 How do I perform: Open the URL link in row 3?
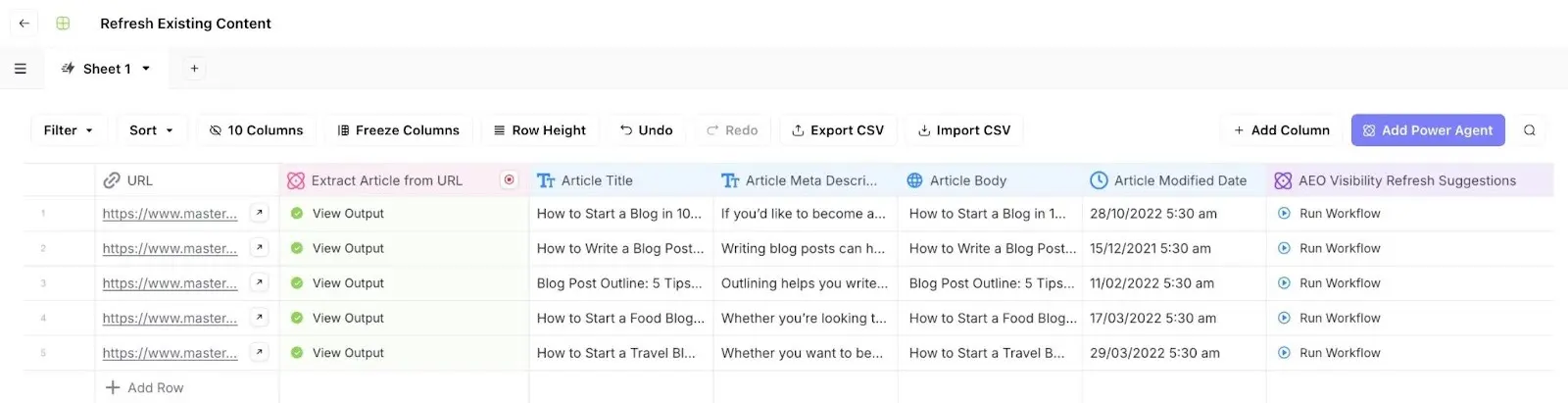pos(170,283)
